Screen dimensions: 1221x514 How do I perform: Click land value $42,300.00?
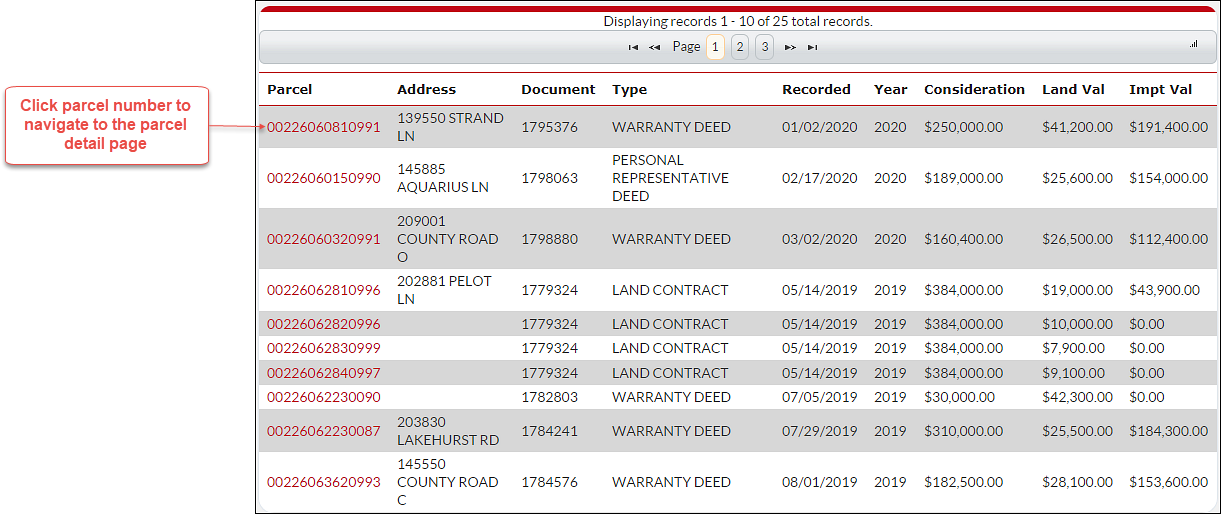1078,397
